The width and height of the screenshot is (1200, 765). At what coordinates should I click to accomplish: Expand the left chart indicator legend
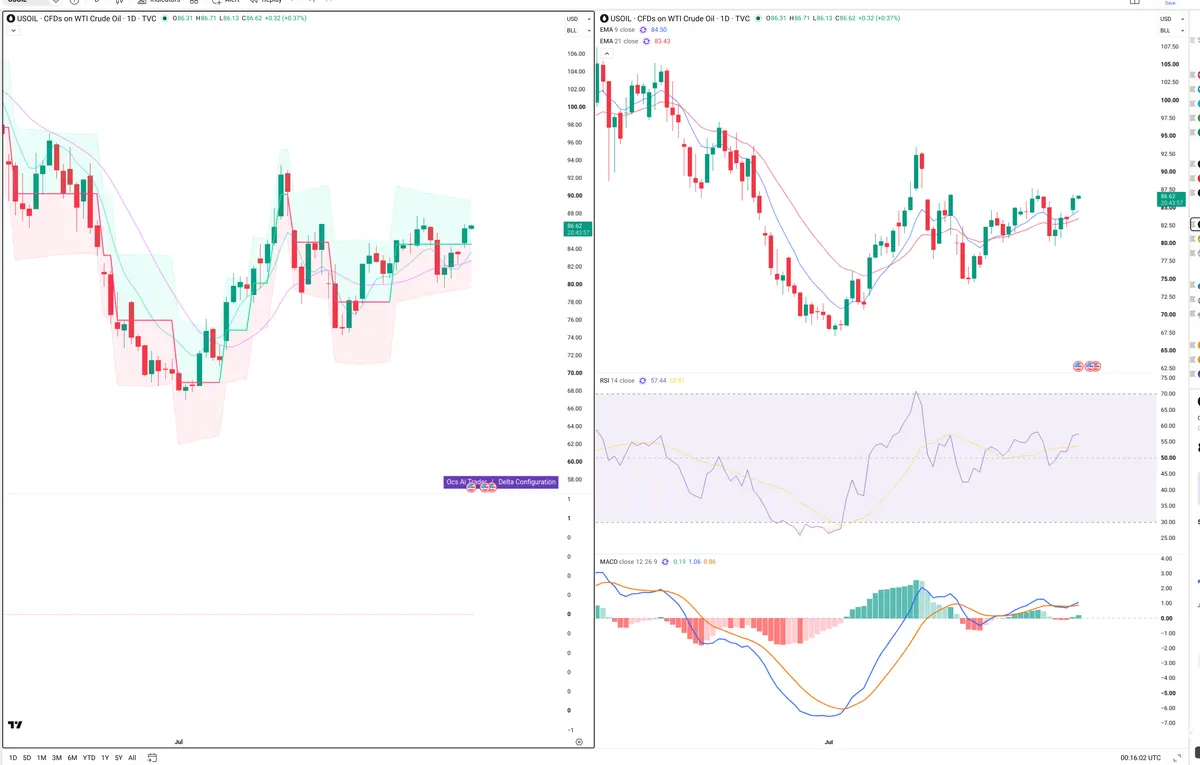[x=13, y=31]
